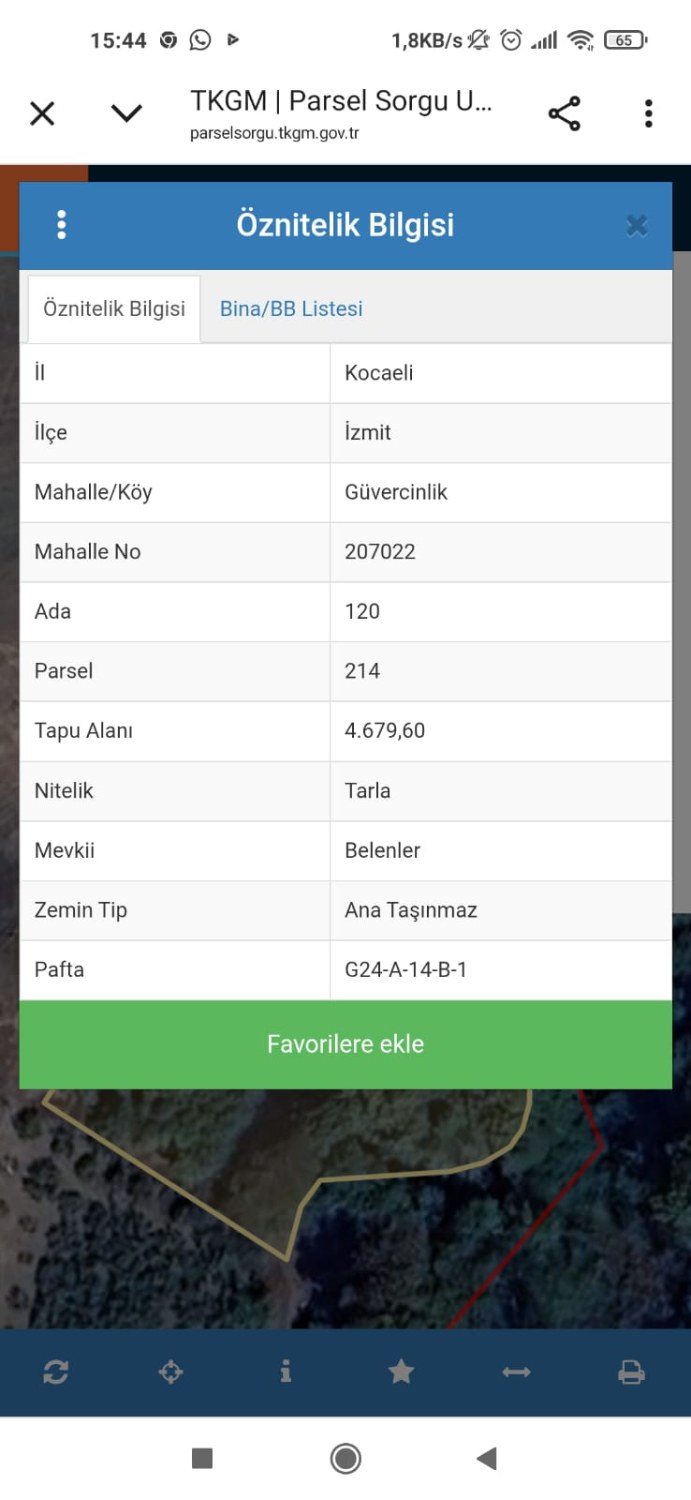Expand the page with the down chevron
Viewport: 691px width, 1500px height.
pos(126,113)
